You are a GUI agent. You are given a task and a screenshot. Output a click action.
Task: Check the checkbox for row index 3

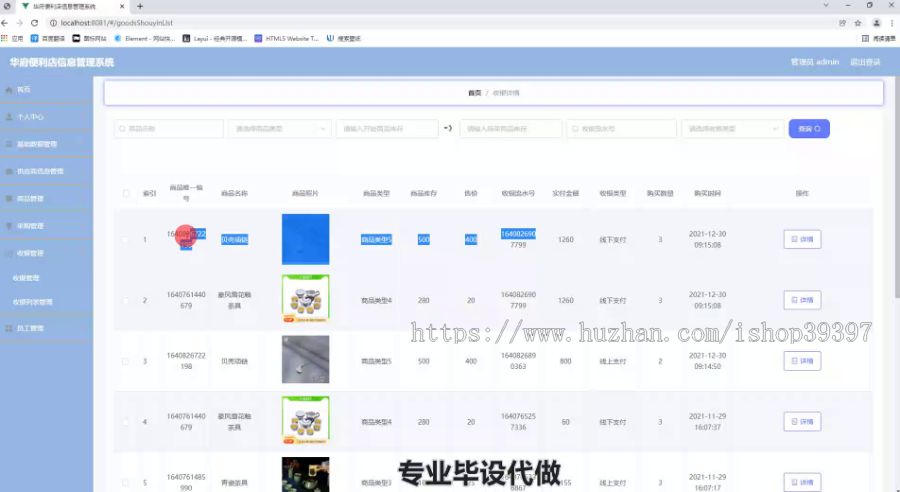[125, 361]
